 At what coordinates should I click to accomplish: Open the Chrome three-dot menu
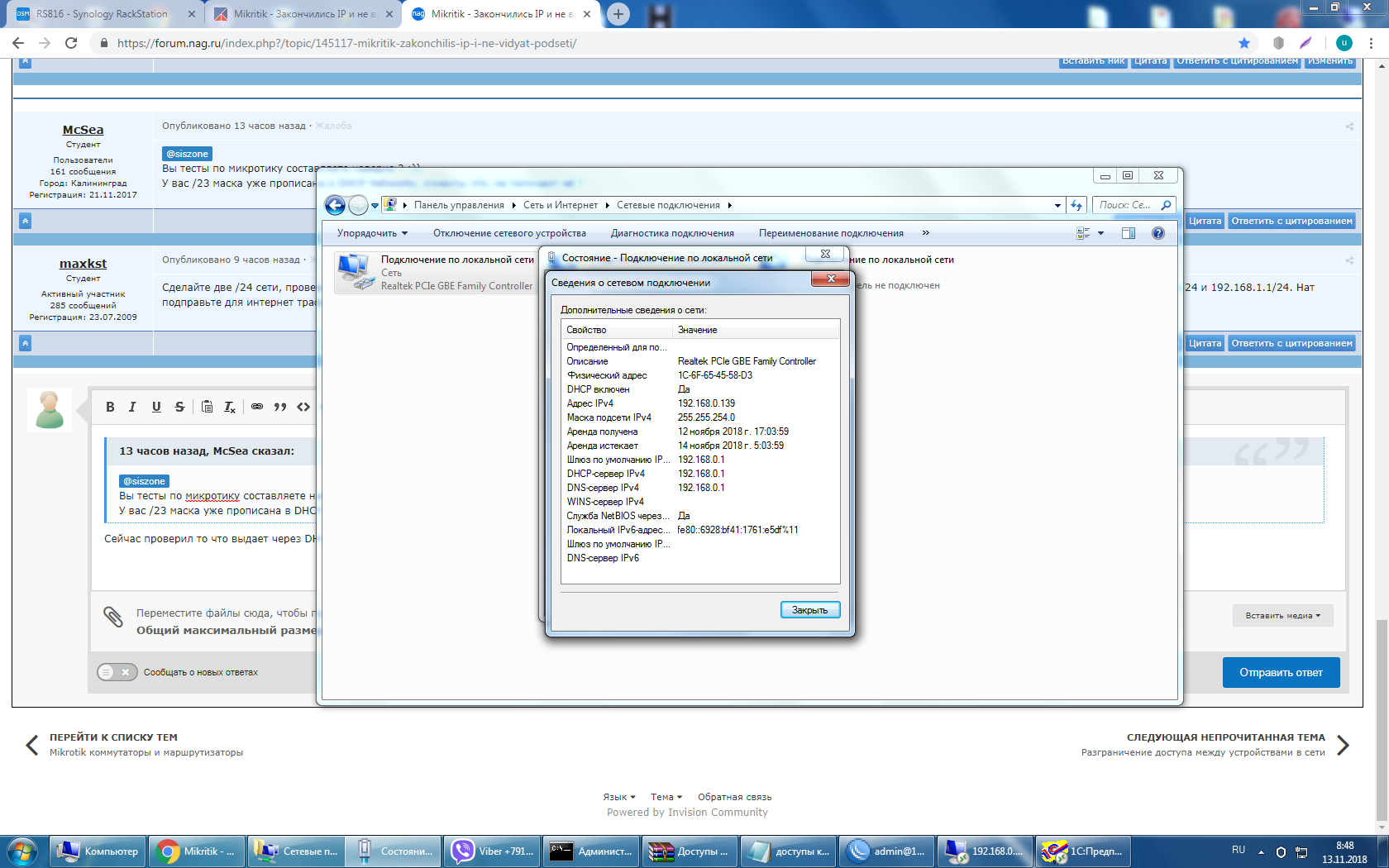click(x=1372, y=43)
